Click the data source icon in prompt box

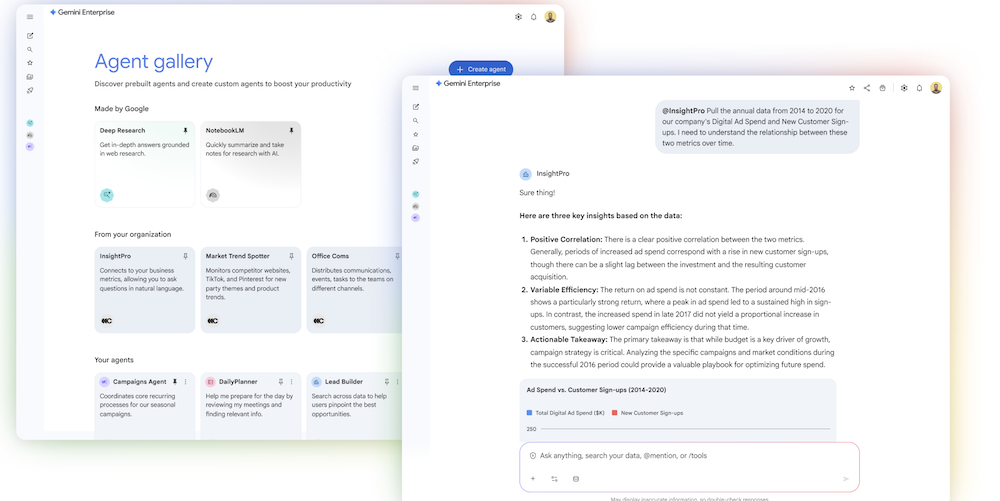tap(575, 479)
